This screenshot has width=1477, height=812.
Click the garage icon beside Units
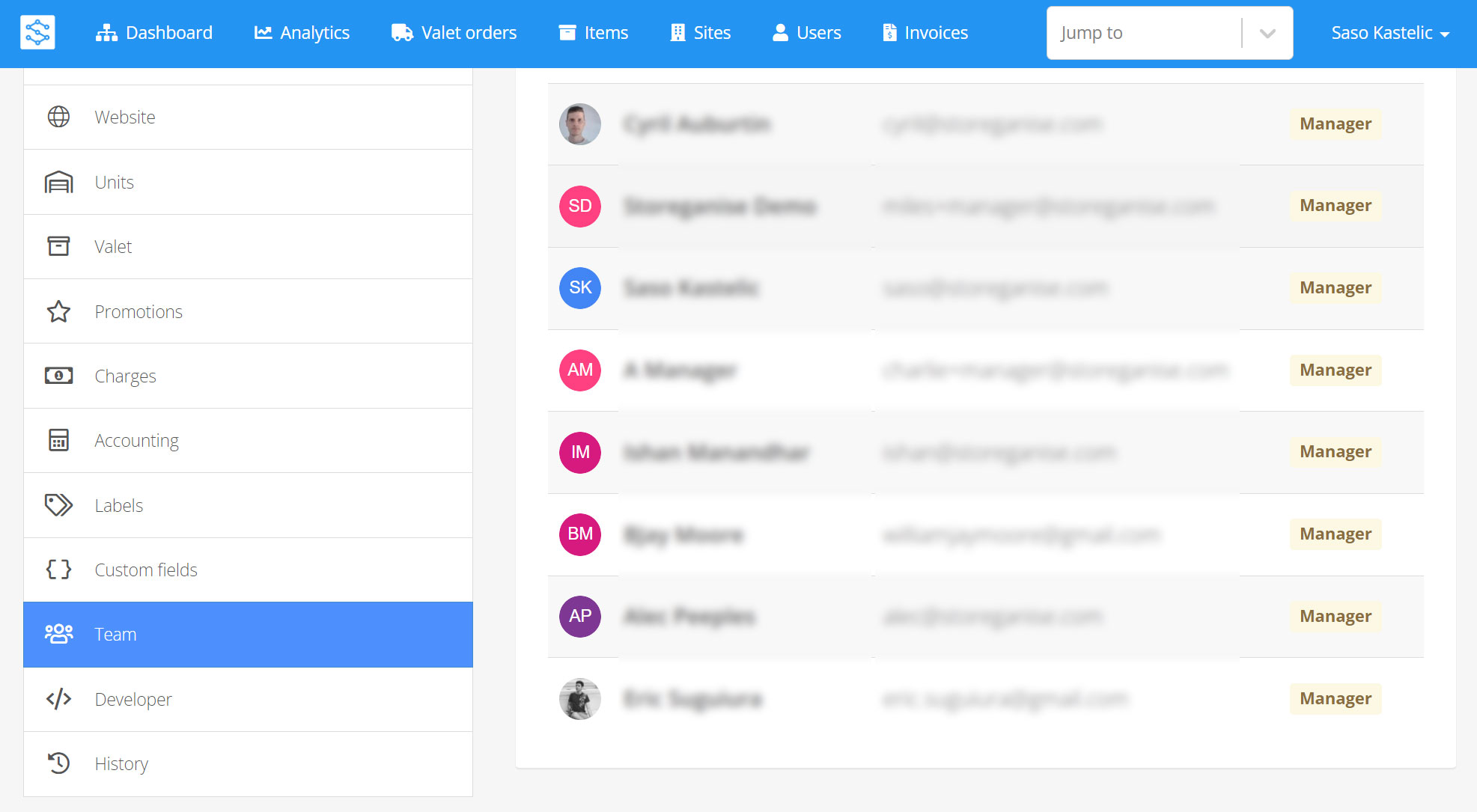[58, 182]
